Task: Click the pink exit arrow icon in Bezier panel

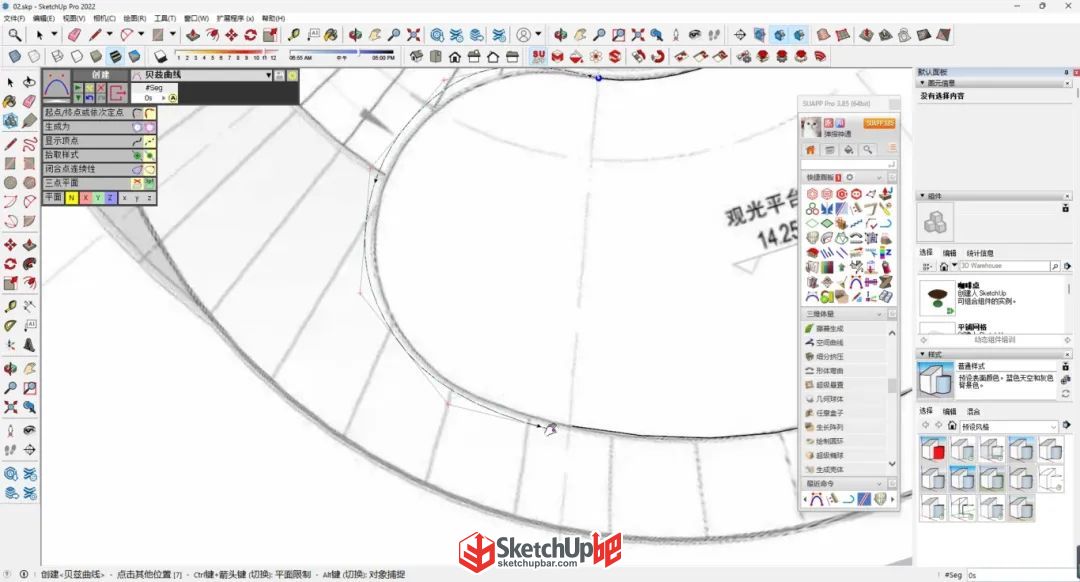Action: (x=118, y=92)
